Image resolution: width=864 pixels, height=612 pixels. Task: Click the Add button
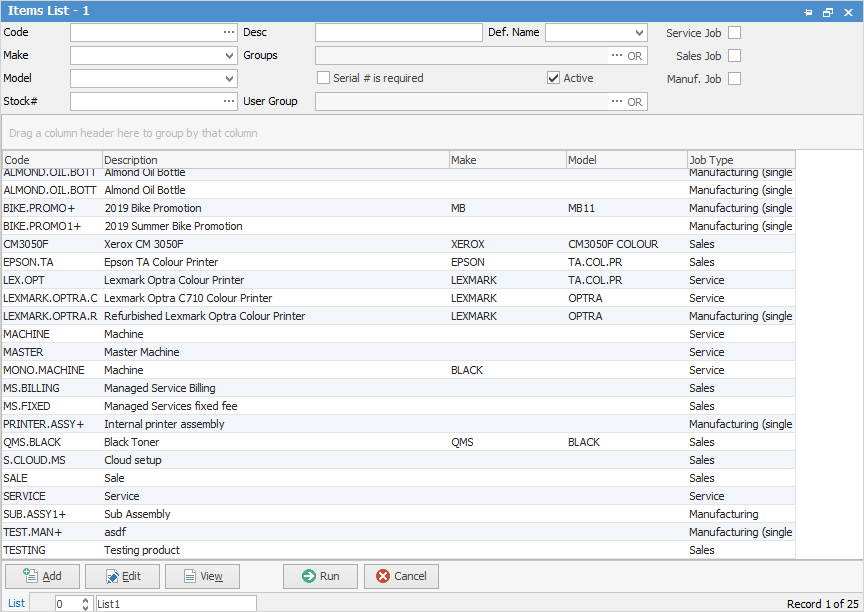pyautogui.click(x=42, y=576)
